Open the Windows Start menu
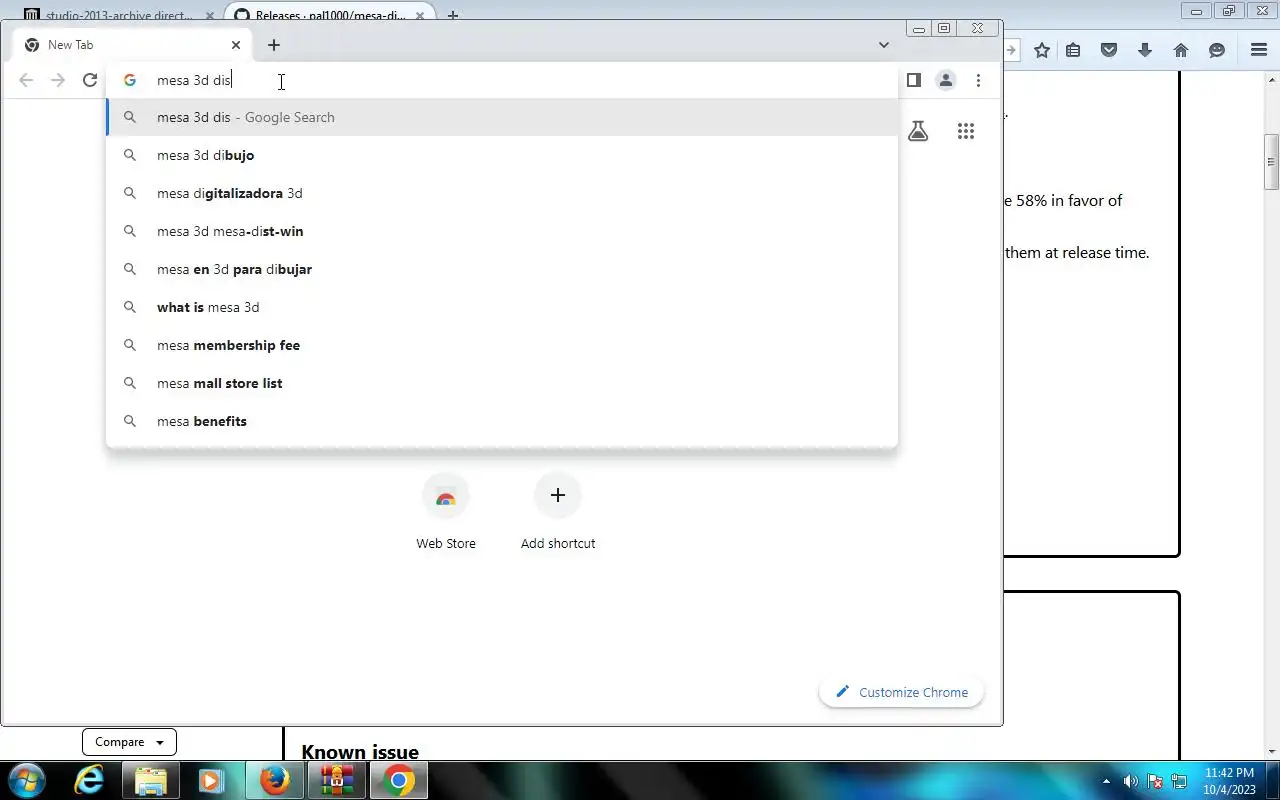This screenshot has height=800, width=1280. point(27,780)
